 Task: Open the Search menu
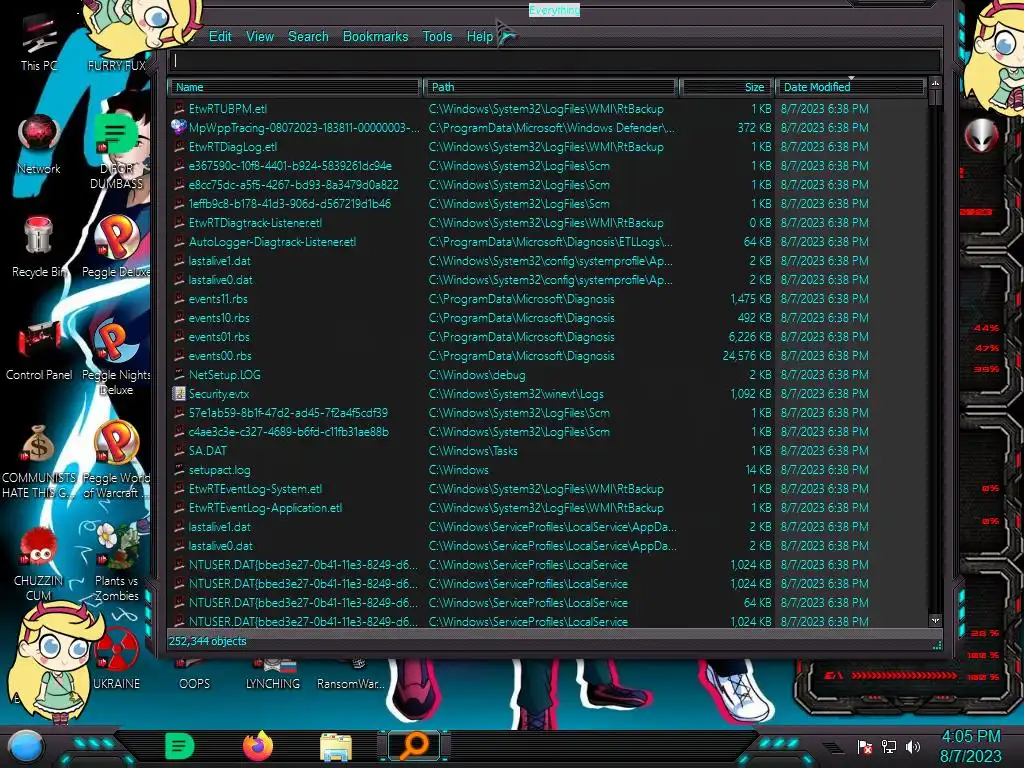tap(308, 37)
